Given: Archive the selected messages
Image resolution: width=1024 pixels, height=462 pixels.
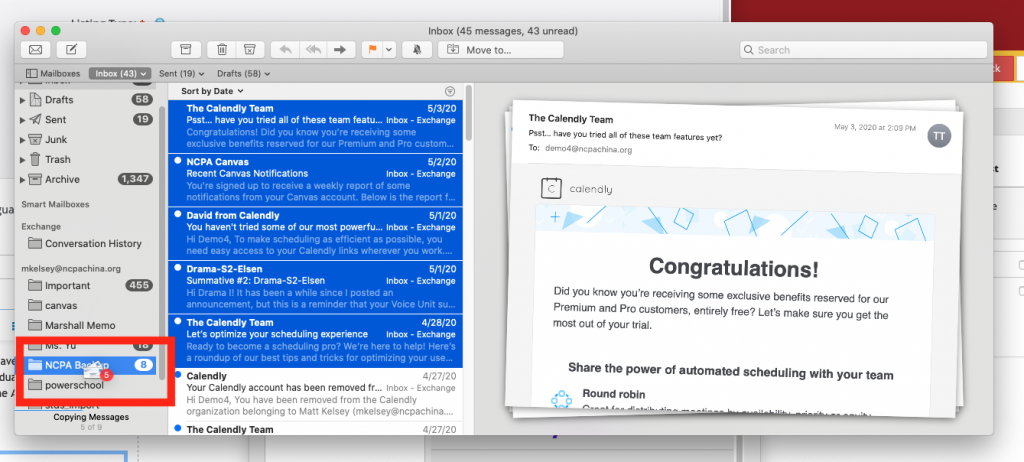Looking at the screenshot, I should pyautogui.click(x=184, y=49).
